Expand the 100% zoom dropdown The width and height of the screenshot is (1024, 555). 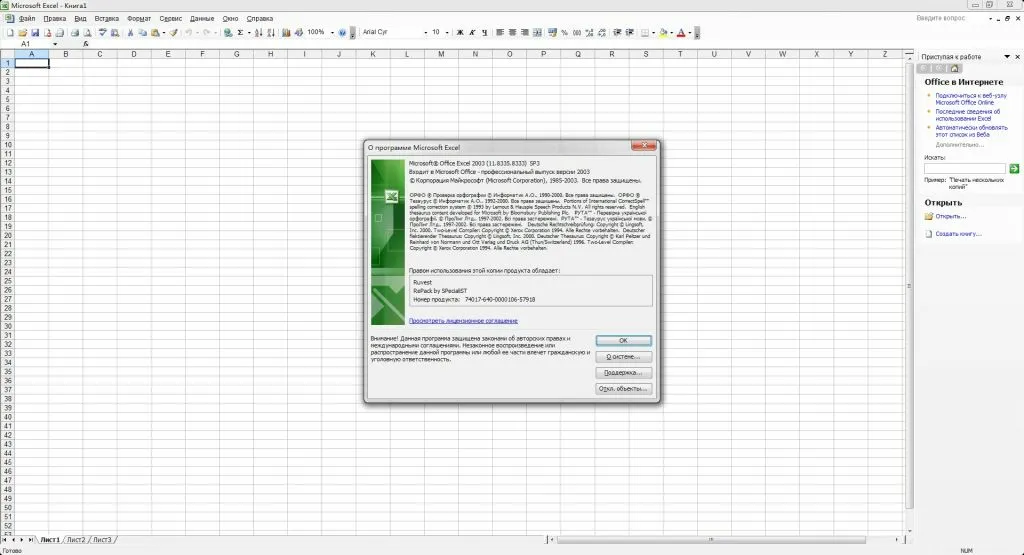[331, 32]
